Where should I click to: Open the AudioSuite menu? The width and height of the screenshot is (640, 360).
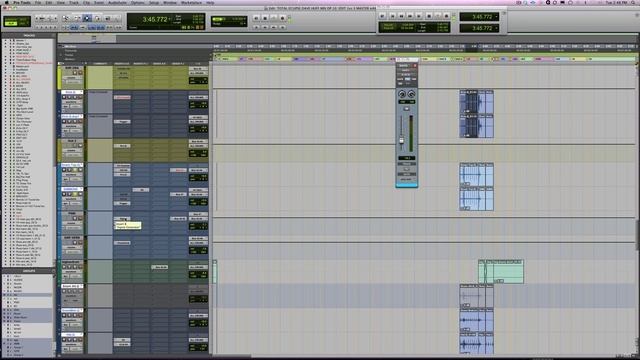point(118,2)
